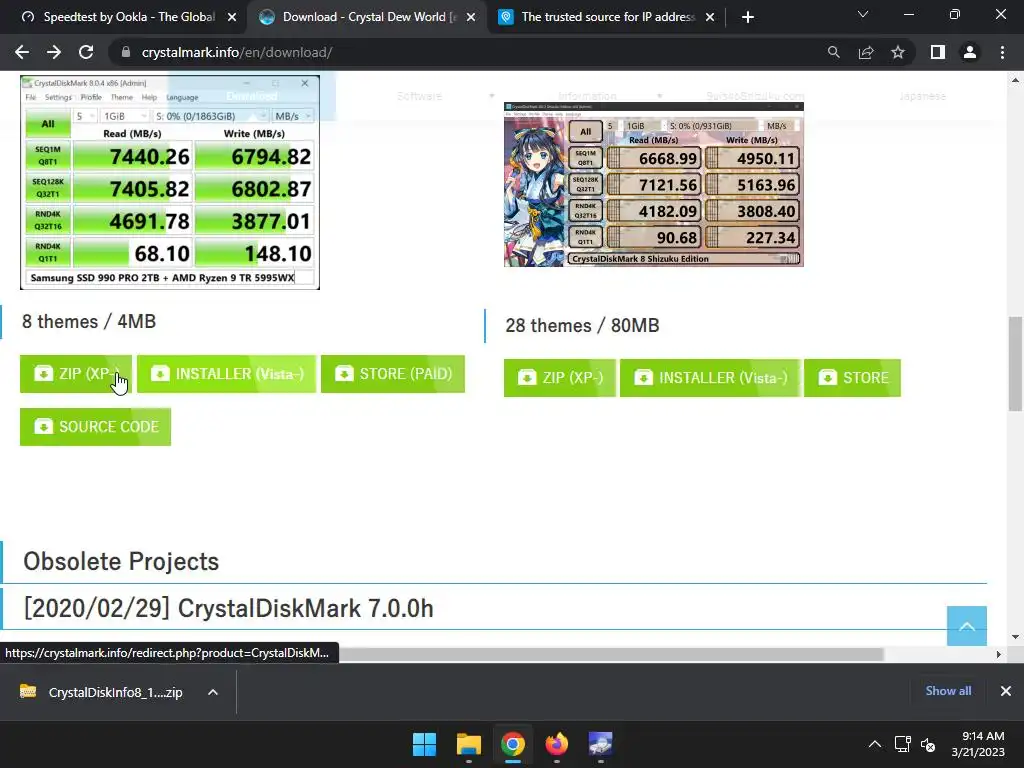
Task: Open the Software menu in site navigation
Action: click(x=419, y=96)
